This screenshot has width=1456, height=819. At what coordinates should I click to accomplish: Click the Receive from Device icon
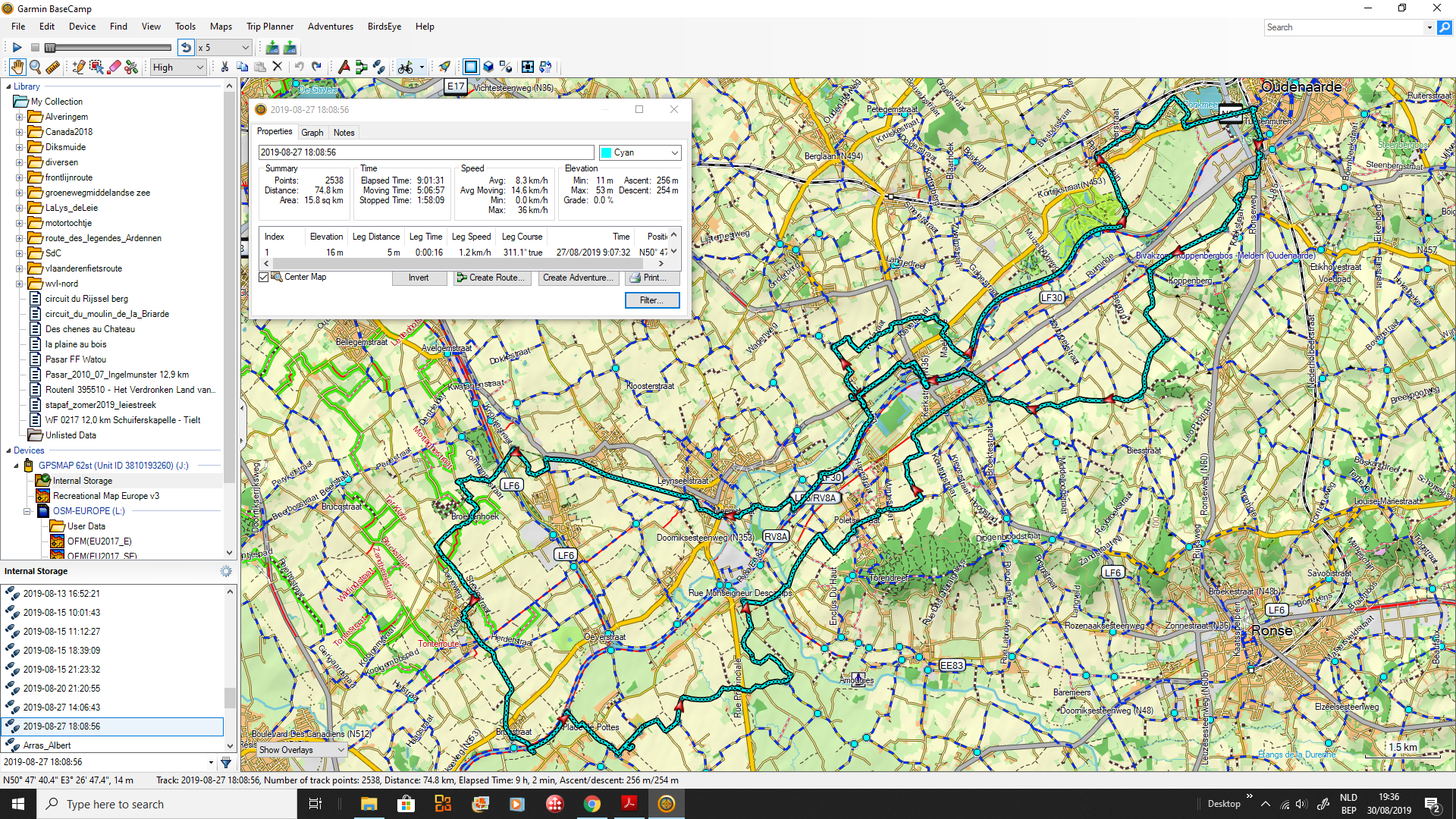290,48
